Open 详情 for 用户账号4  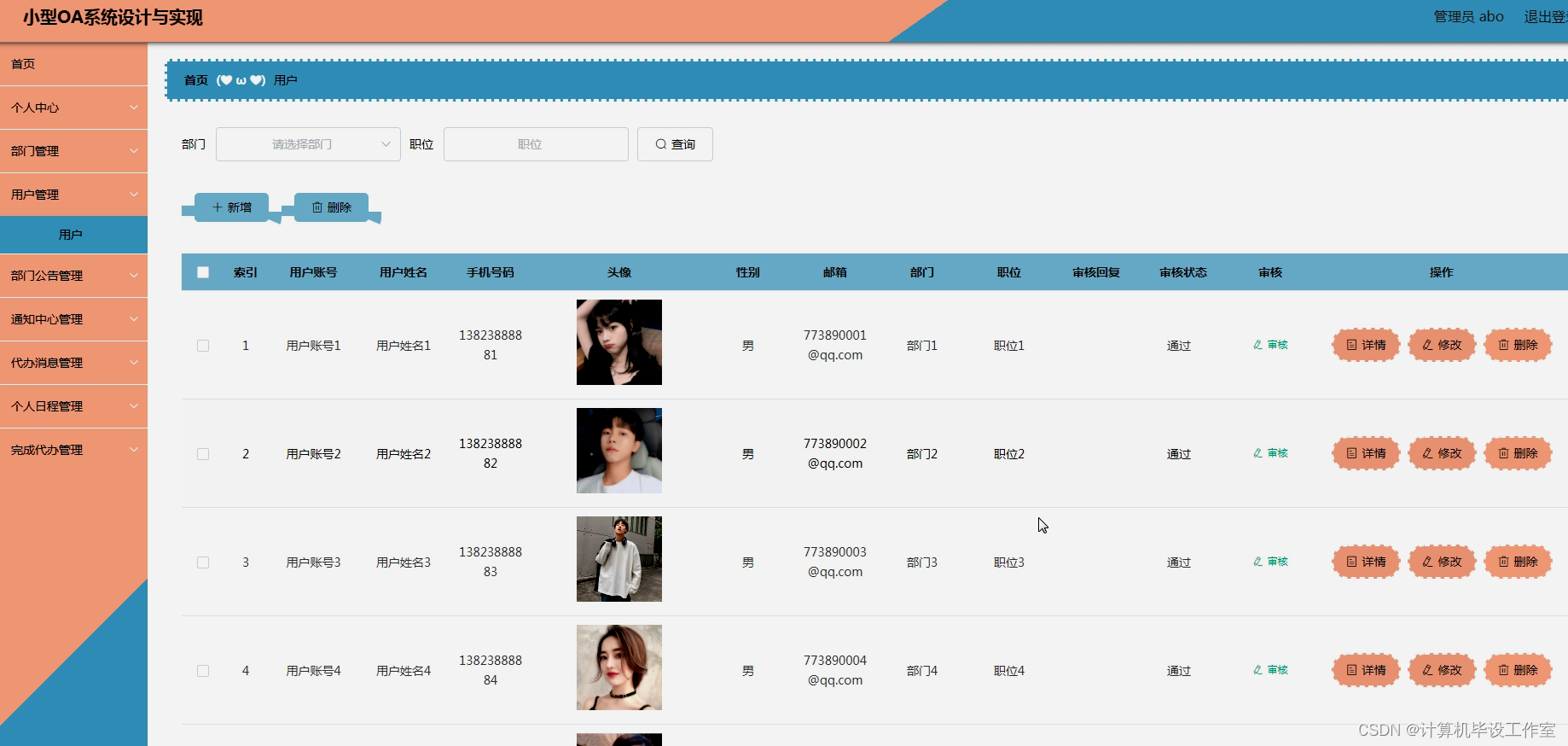point(1366,670)
